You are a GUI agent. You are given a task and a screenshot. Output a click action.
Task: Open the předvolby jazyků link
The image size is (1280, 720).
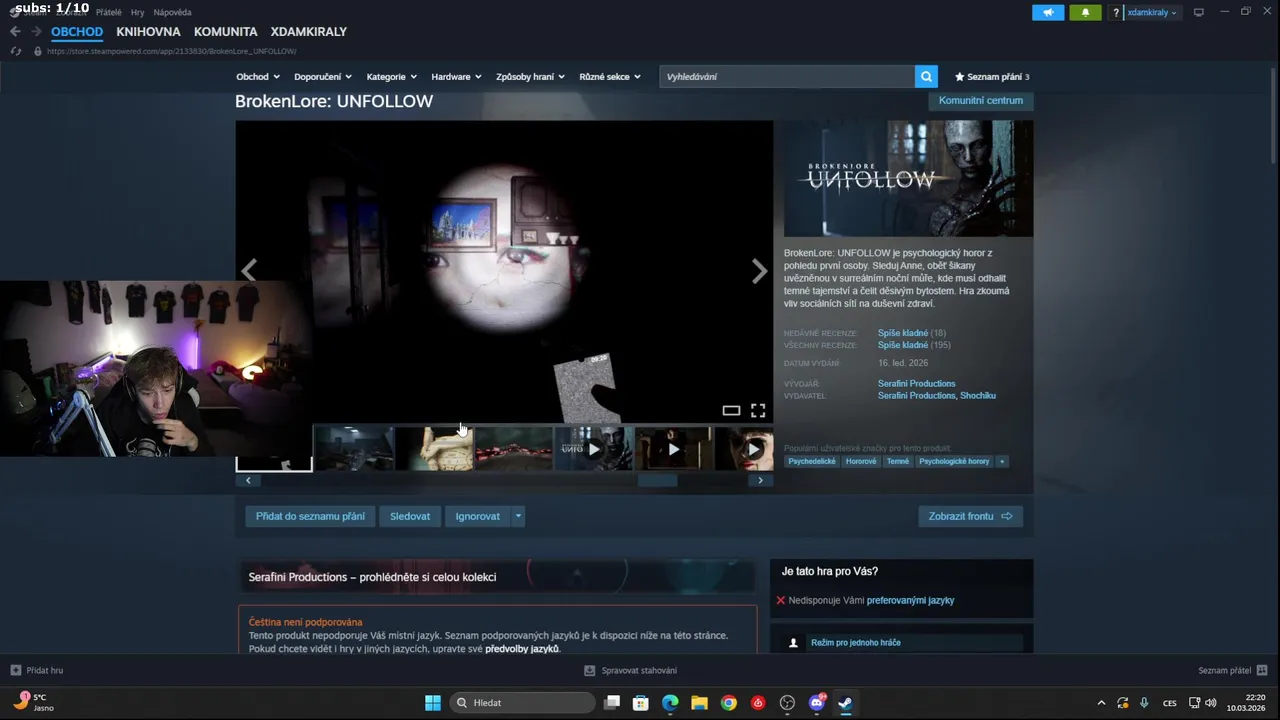point(522,649)
